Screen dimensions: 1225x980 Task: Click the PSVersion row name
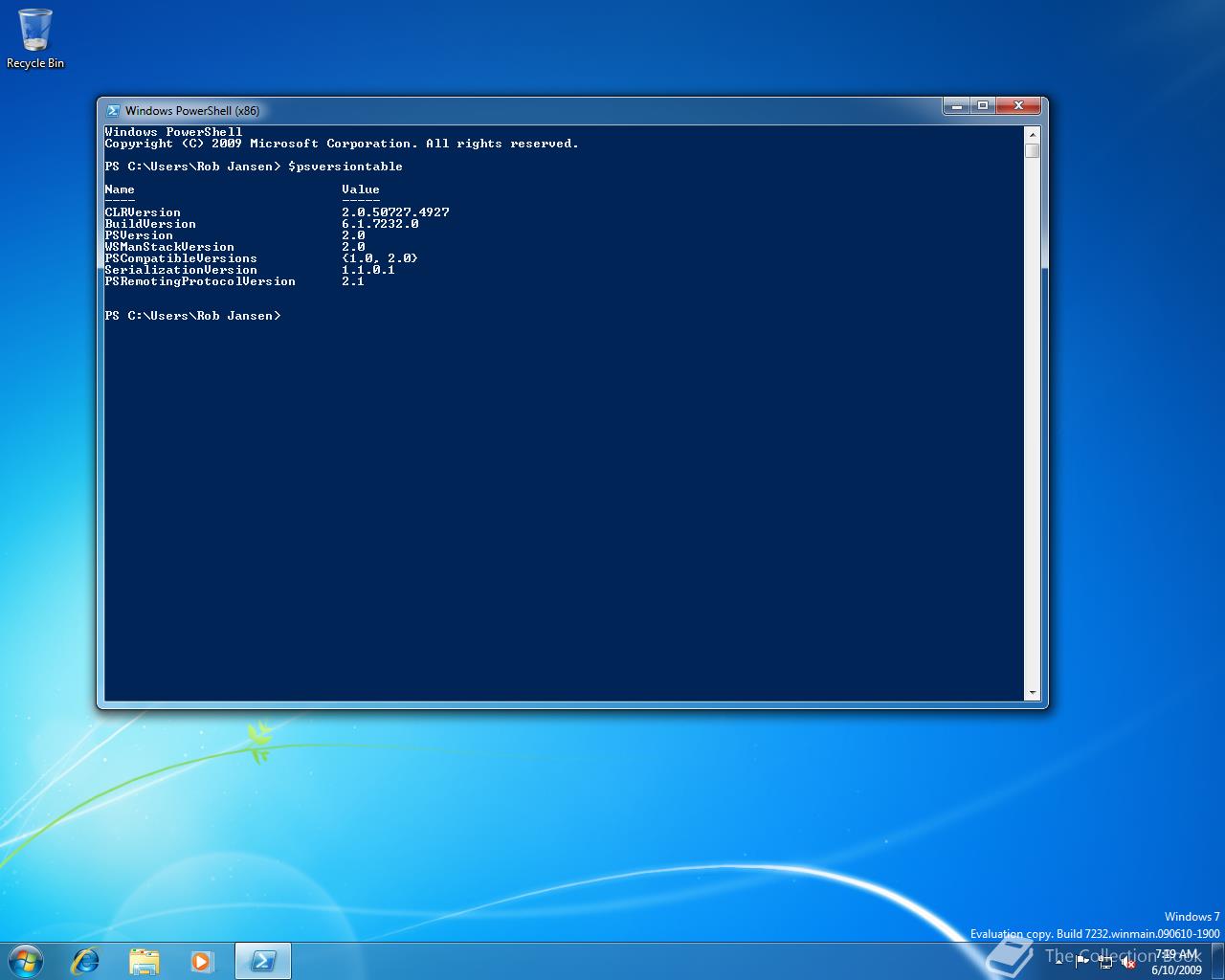[x=139, y=235]
